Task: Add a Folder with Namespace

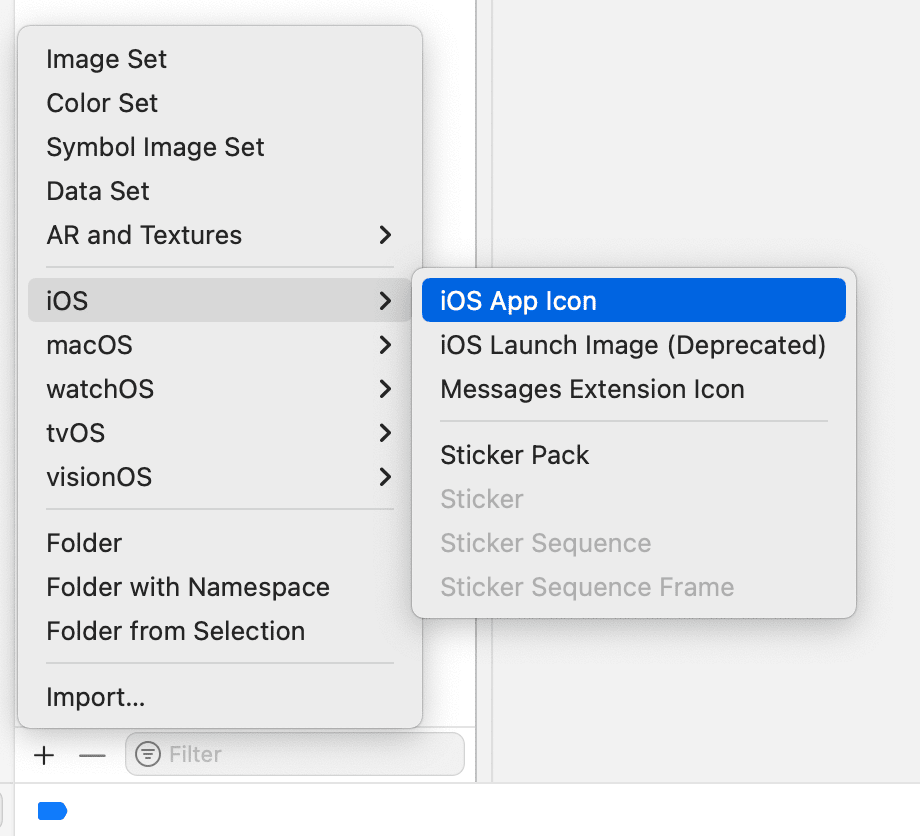Action: coord(188,587)
